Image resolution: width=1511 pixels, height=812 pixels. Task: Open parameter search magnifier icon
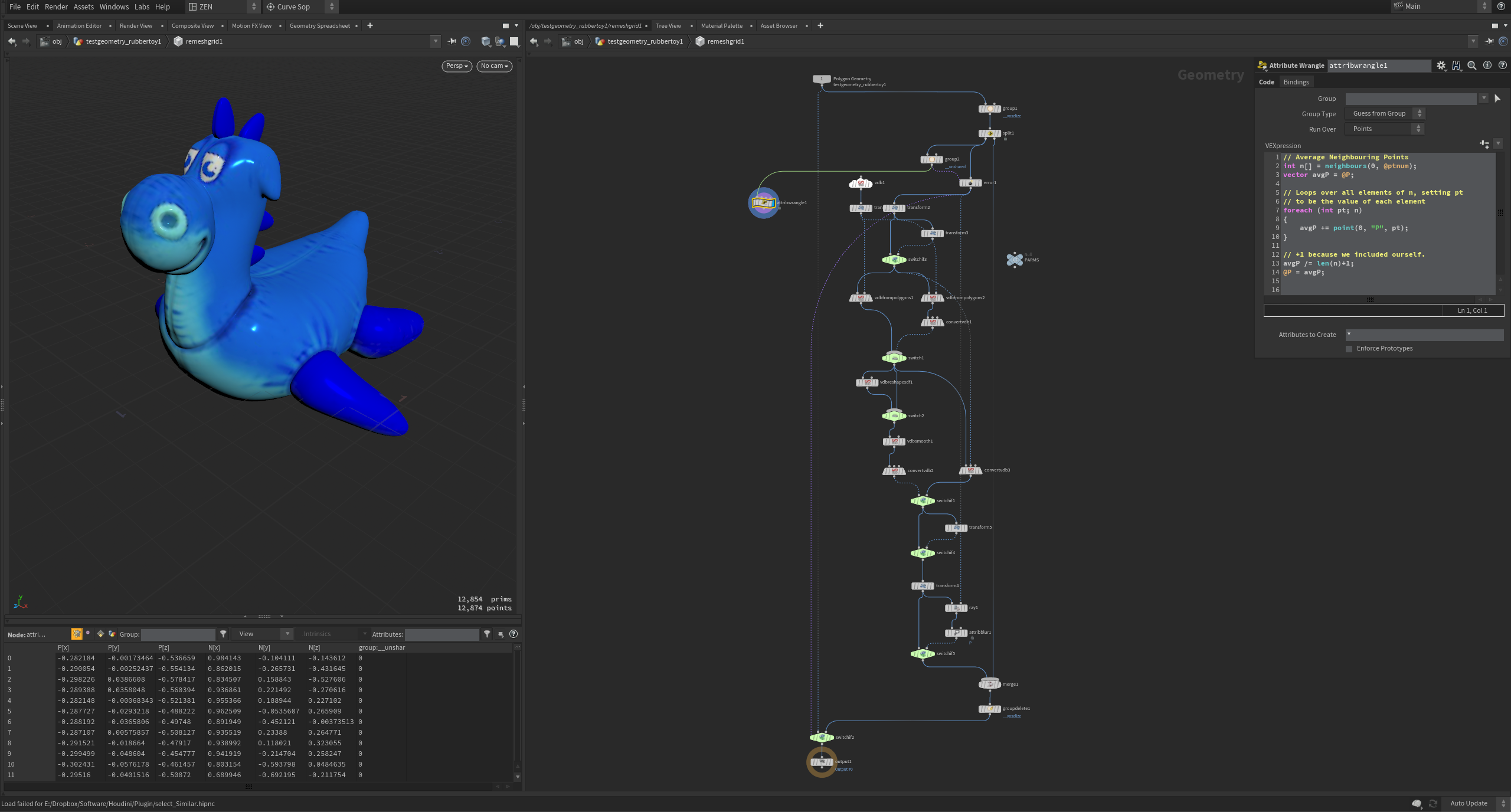(1471, 66)
